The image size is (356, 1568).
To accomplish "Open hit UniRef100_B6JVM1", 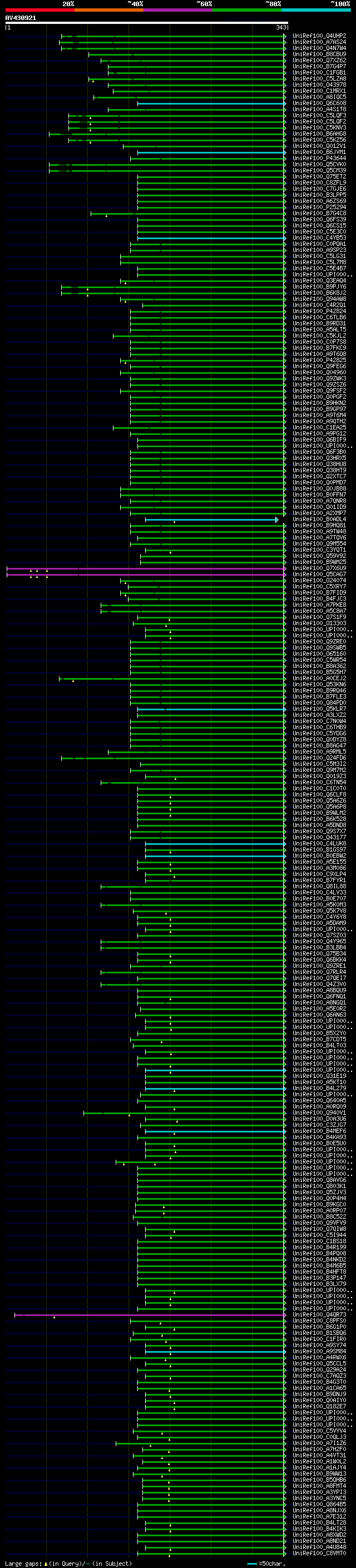I will [319, 152].
